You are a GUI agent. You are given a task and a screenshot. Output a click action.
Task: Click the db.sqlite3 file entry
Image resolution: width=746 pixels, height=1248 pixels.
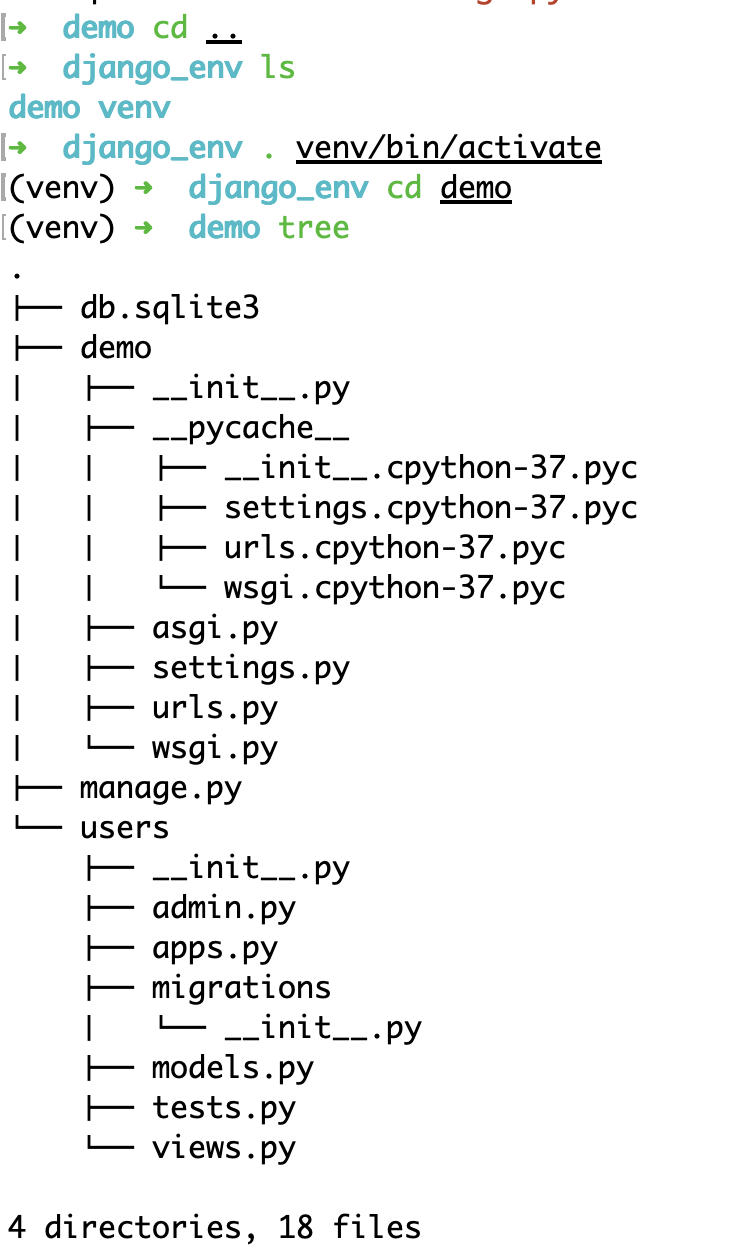(x=169, y=307)
